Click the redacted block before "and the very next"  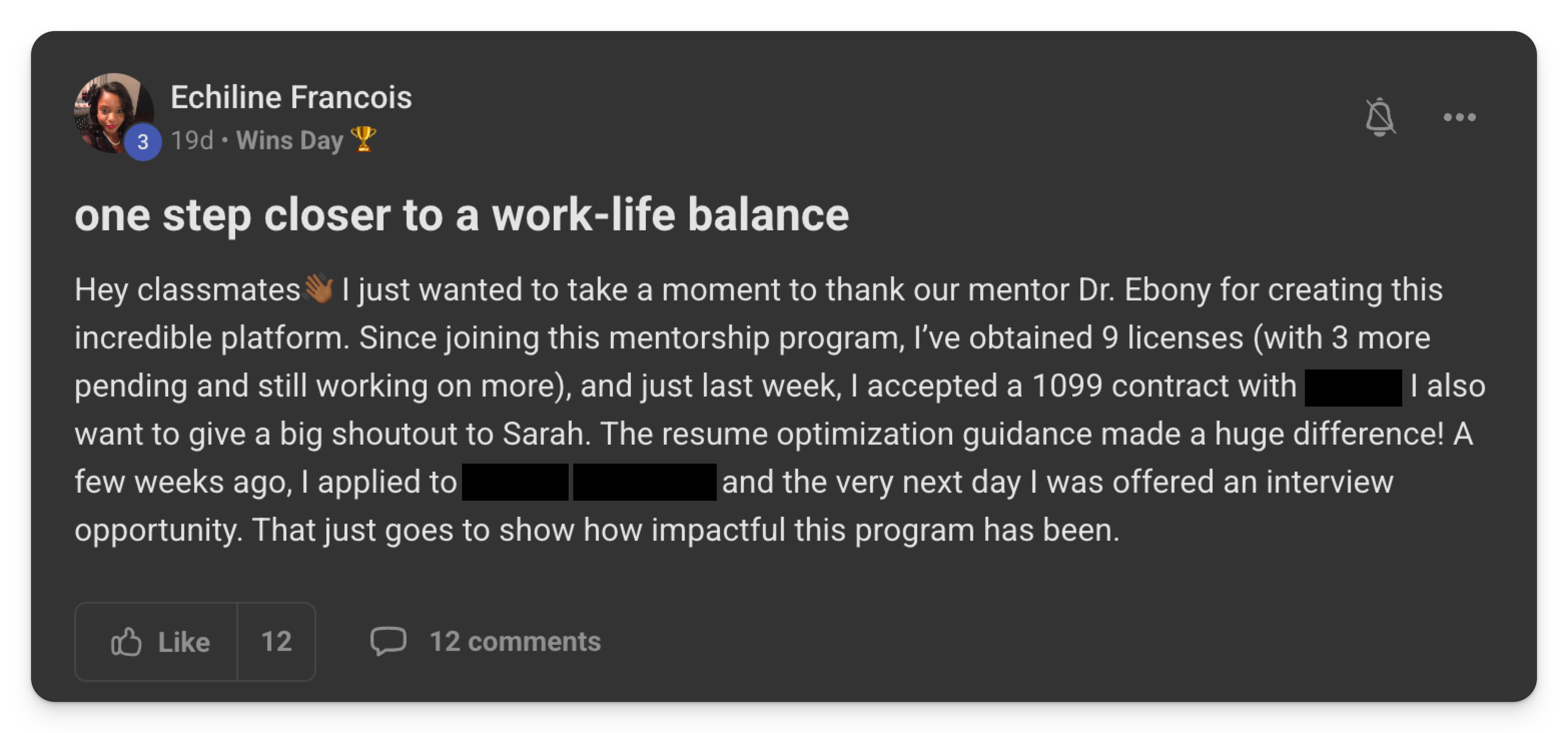coord(644,482)
